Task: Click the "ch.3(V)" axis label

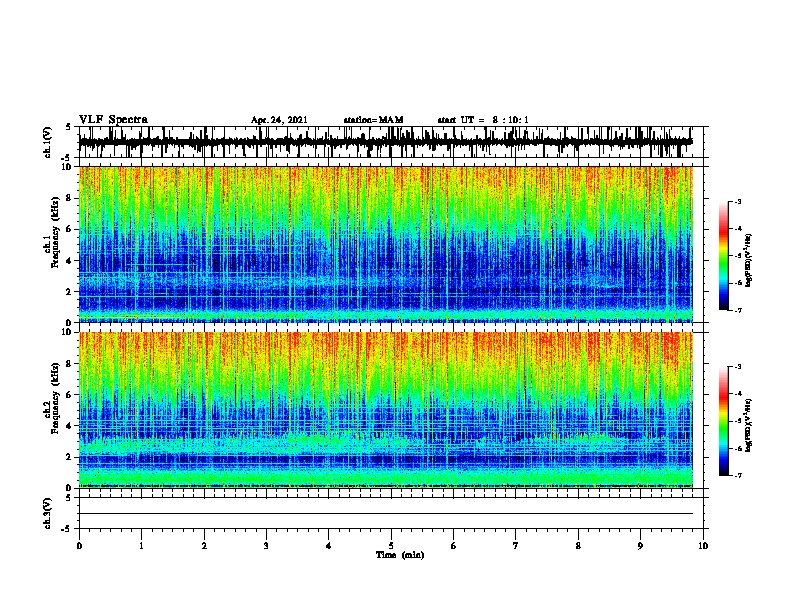Action: tap(48, 513)
